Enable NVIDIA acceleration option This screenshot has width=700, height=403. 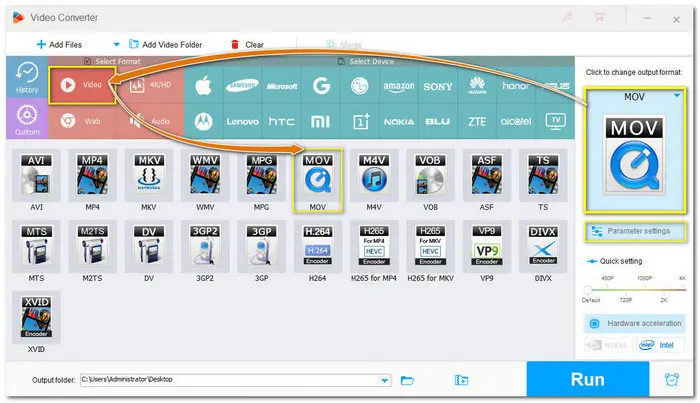click(609, 345)
